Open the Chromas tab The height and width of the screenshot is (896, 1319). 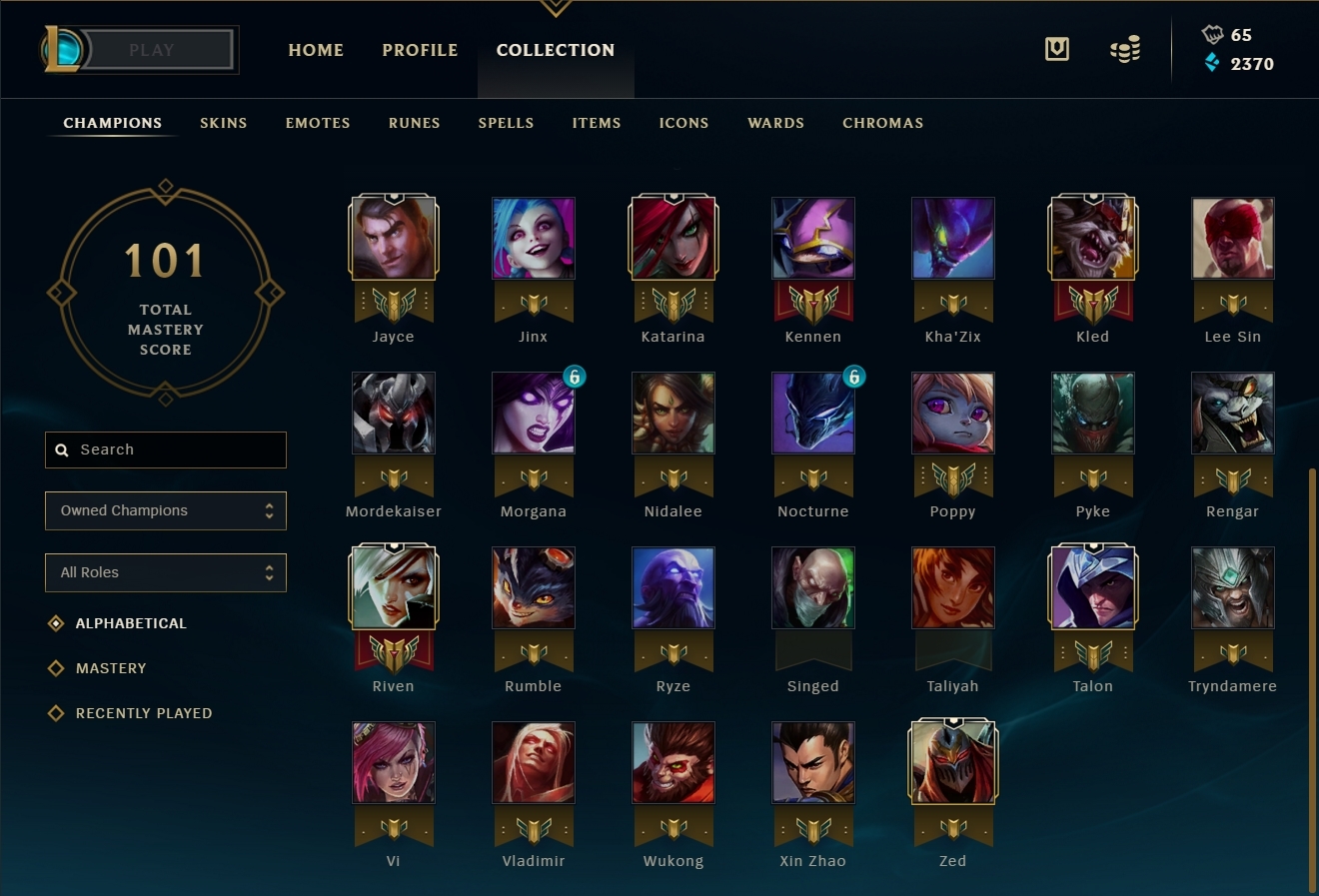tap(883, 123)
